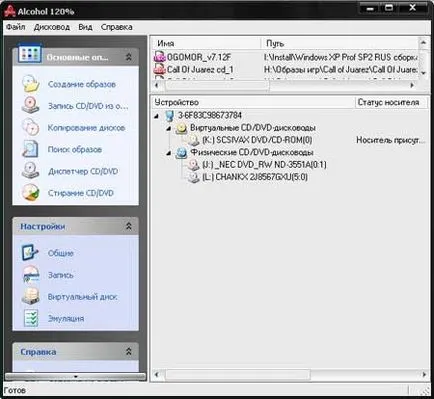Click the Виртуальный диск settings icon

tap(31, 296)
